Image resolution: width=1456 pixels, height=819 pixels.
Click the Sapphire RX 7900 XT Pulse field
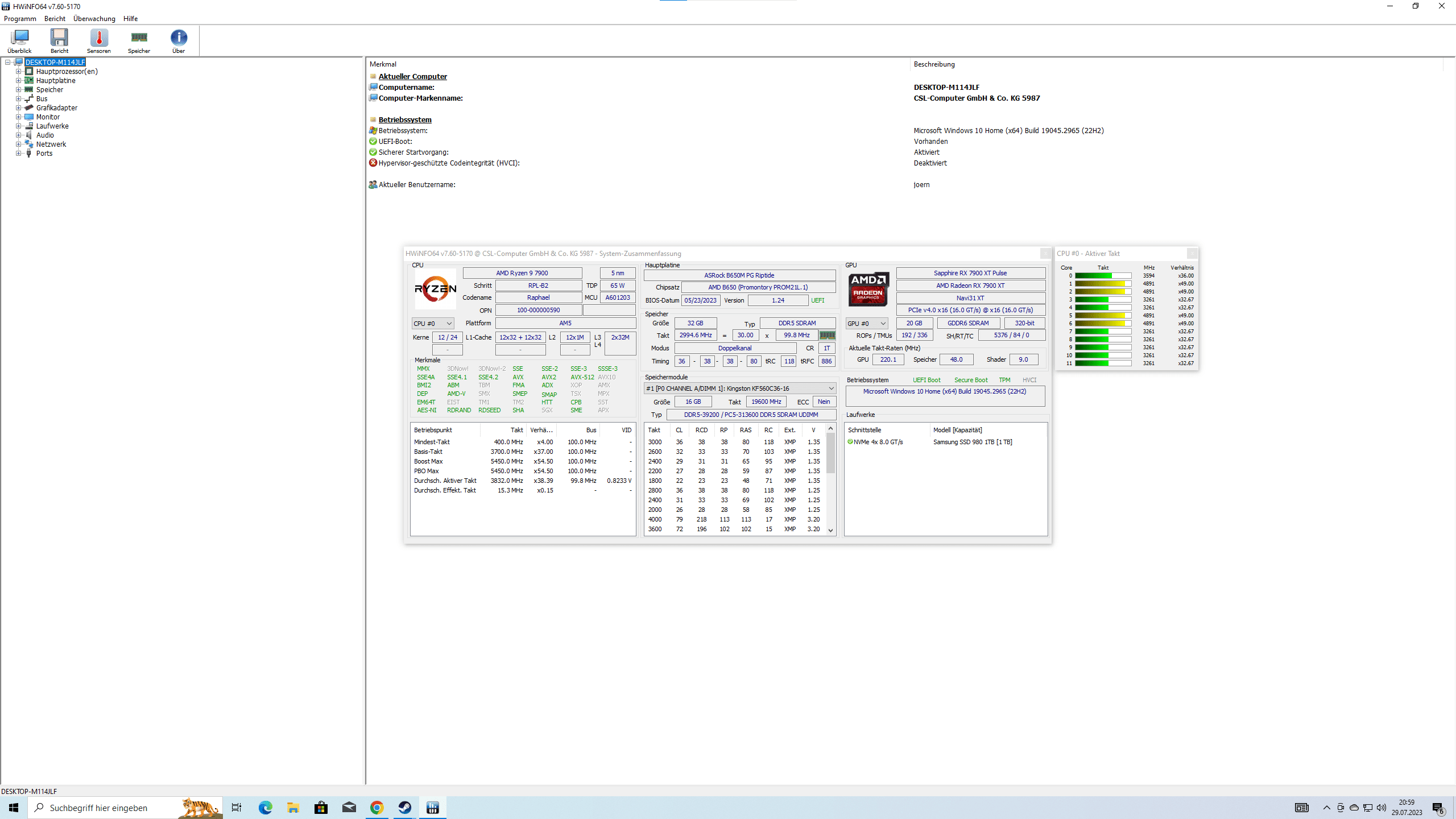click(x=970, y=273)
